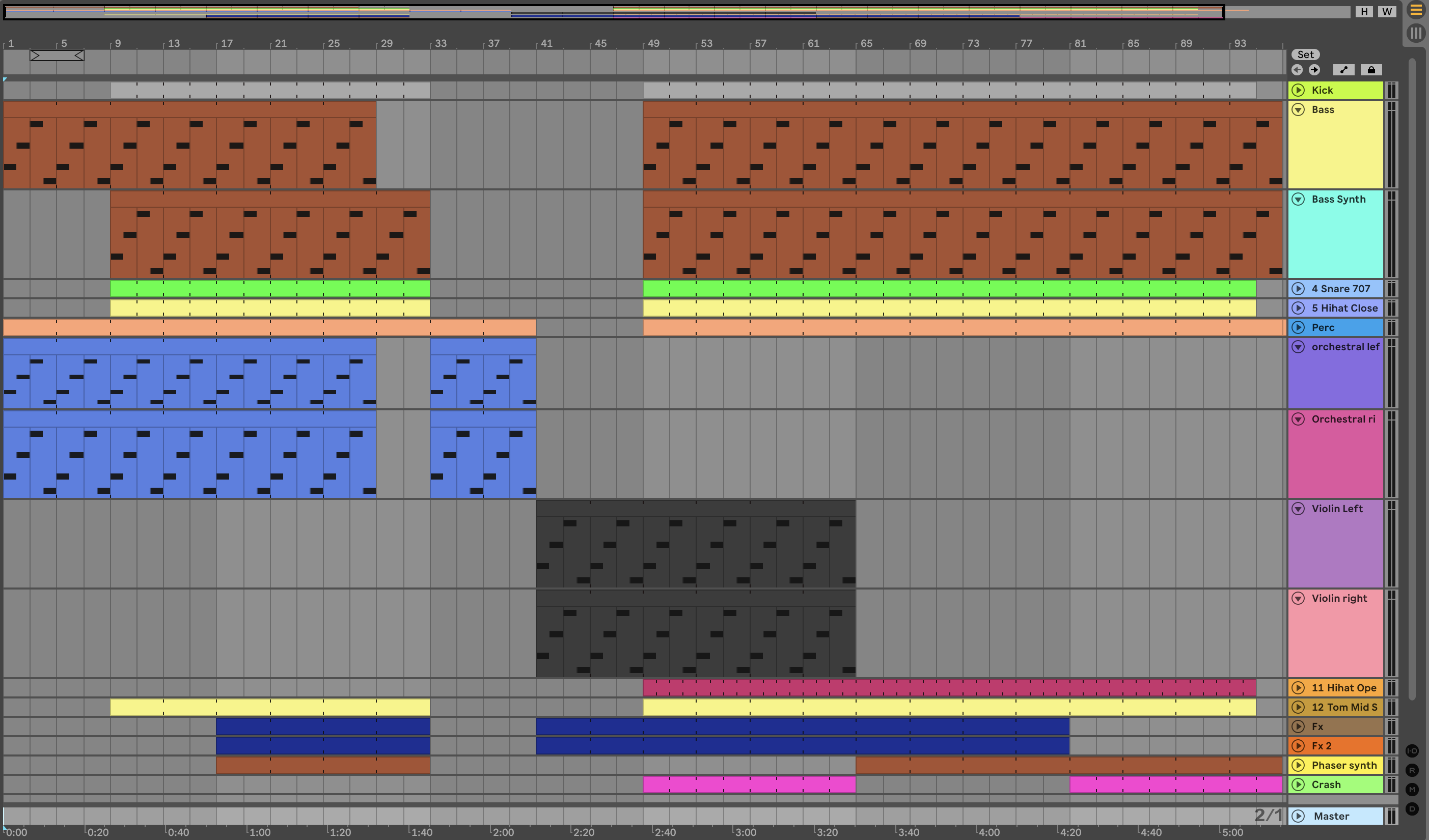Collapse the Violin Left track
The image size is (1429, 840).
point(1298,509)
